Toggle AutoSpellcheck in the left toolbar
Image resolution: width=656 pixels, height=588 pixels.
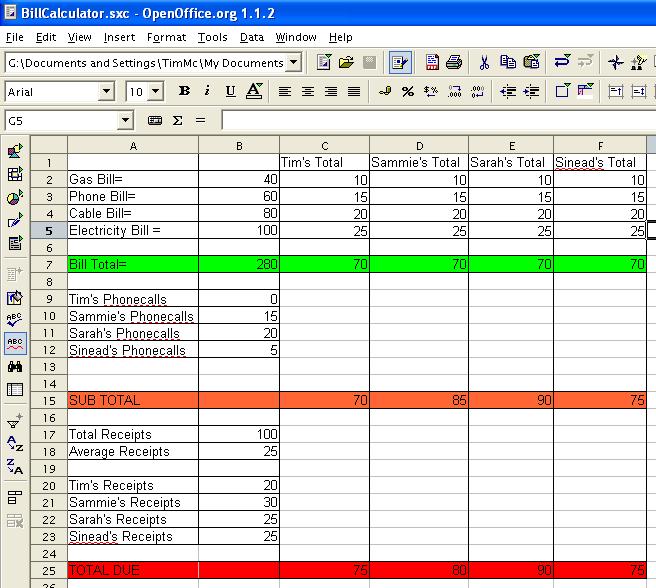pyautogui.click(x=15, y=344)
